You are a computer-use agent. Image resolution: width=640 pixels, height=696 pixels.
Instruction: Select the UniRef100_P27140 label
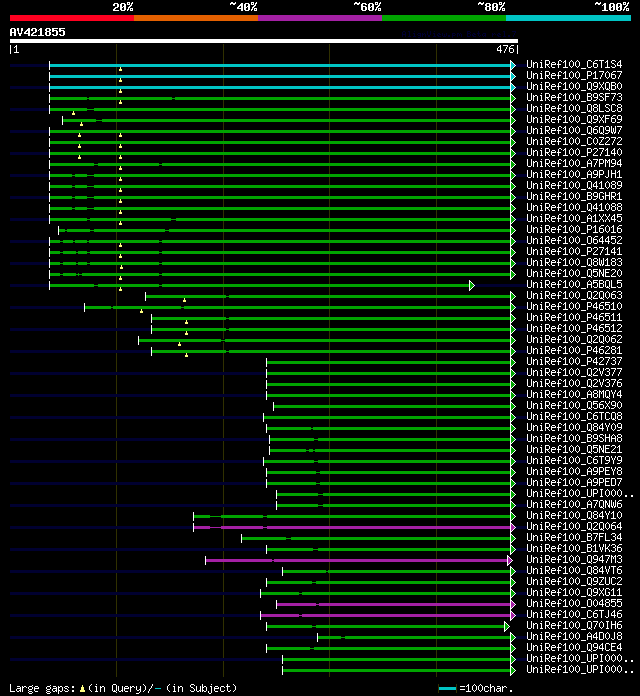coord(574,153)
